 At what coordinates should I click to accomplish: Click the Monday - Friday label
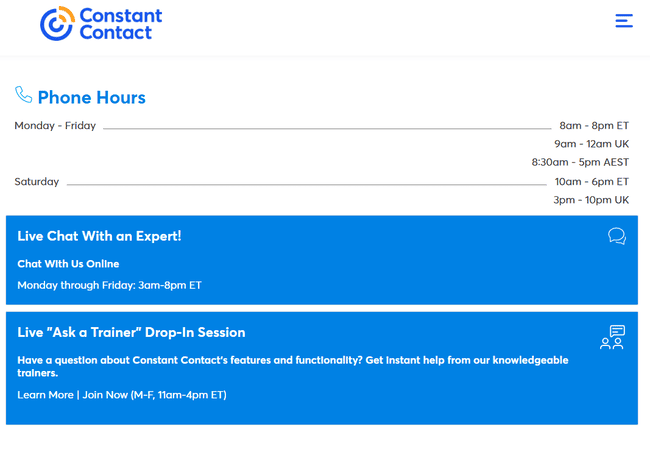coord(55,126)
